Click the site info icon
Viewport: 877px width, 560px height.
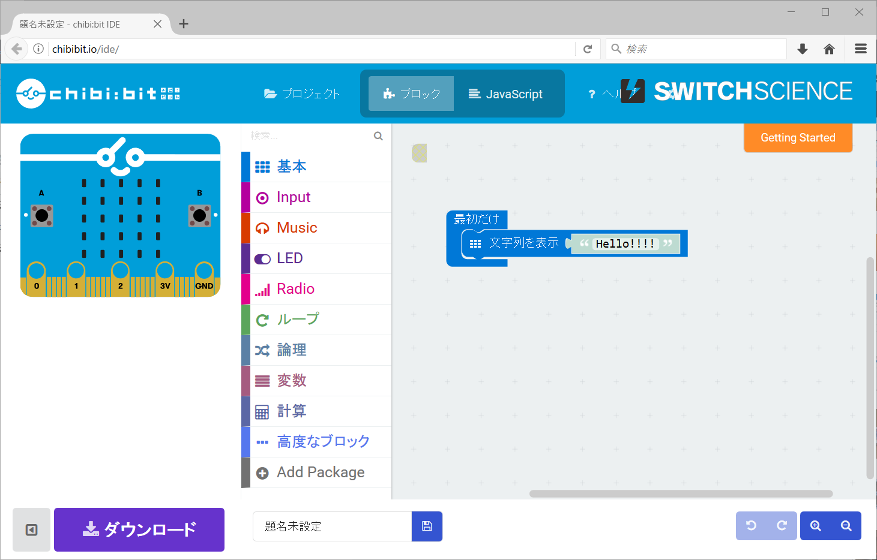click(38, 49)
